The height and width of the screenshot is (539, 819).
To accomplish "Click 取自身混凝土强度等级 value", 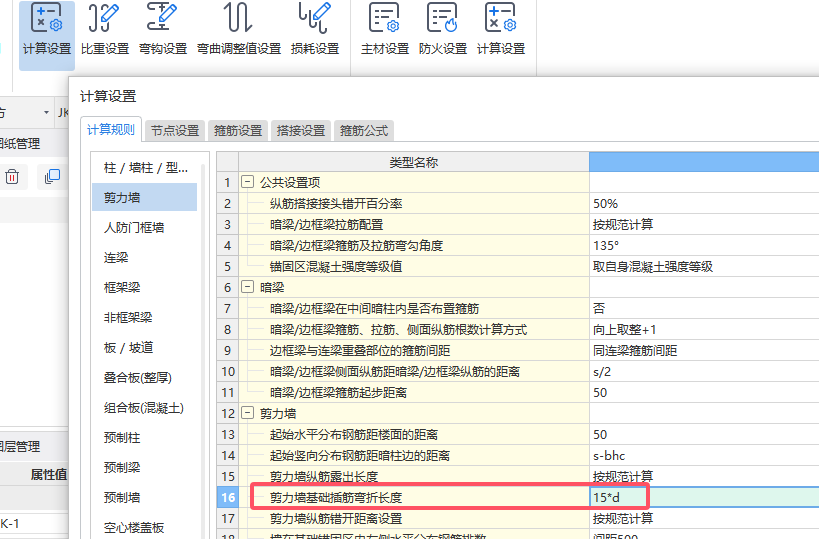I will (704, 266).
